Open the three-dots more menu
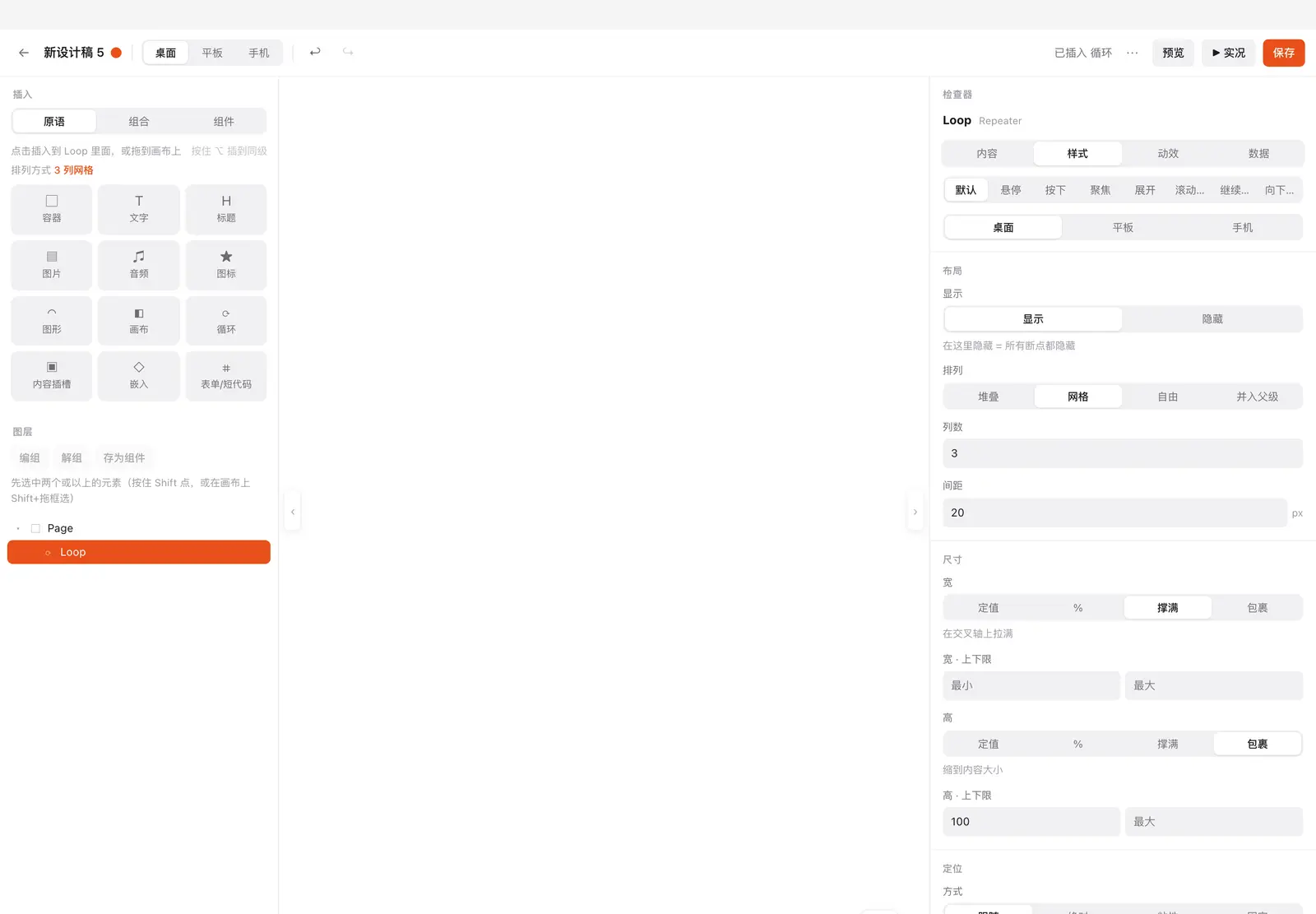 [1133, 53]
